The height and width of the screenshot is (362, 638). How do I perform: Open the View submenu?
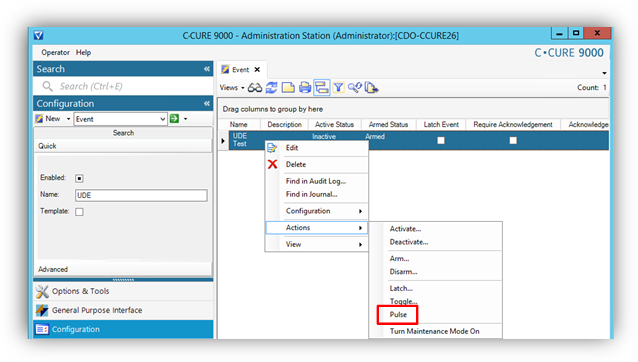[316, 244]
